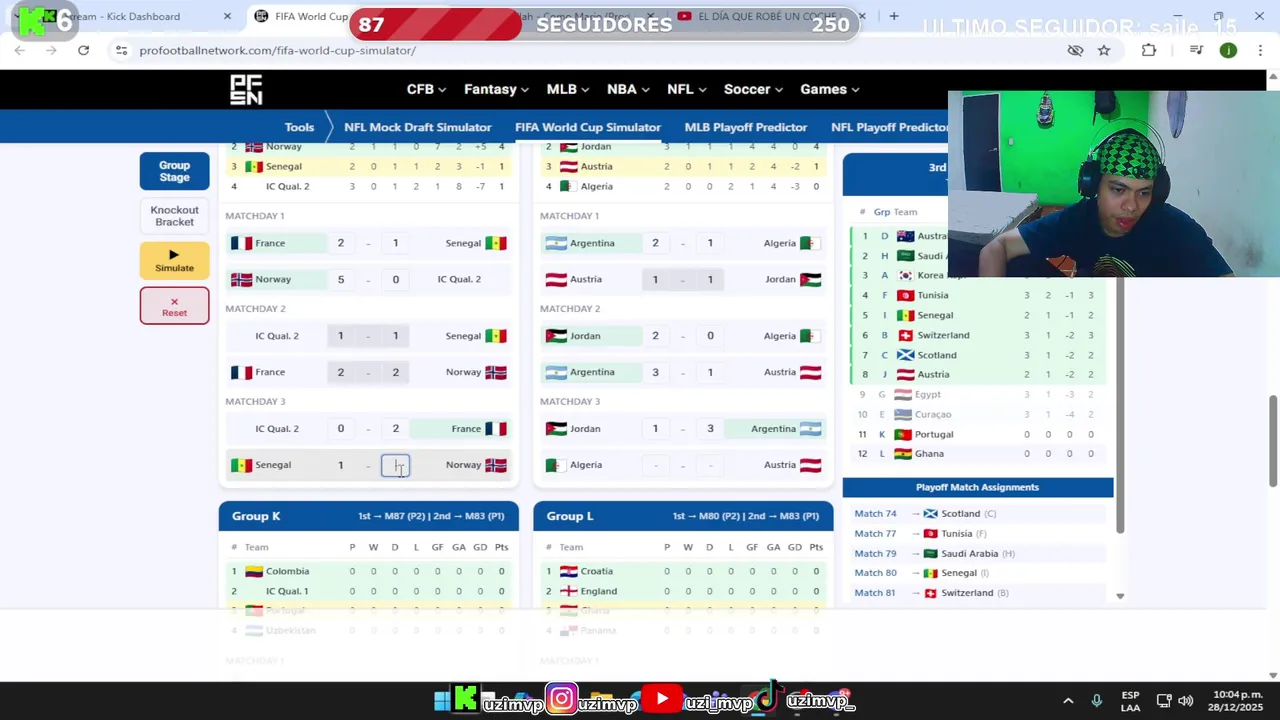Switch to the Knockout Bracket view
Screen dimensions: 1280x720
click(x=174, y=216)
